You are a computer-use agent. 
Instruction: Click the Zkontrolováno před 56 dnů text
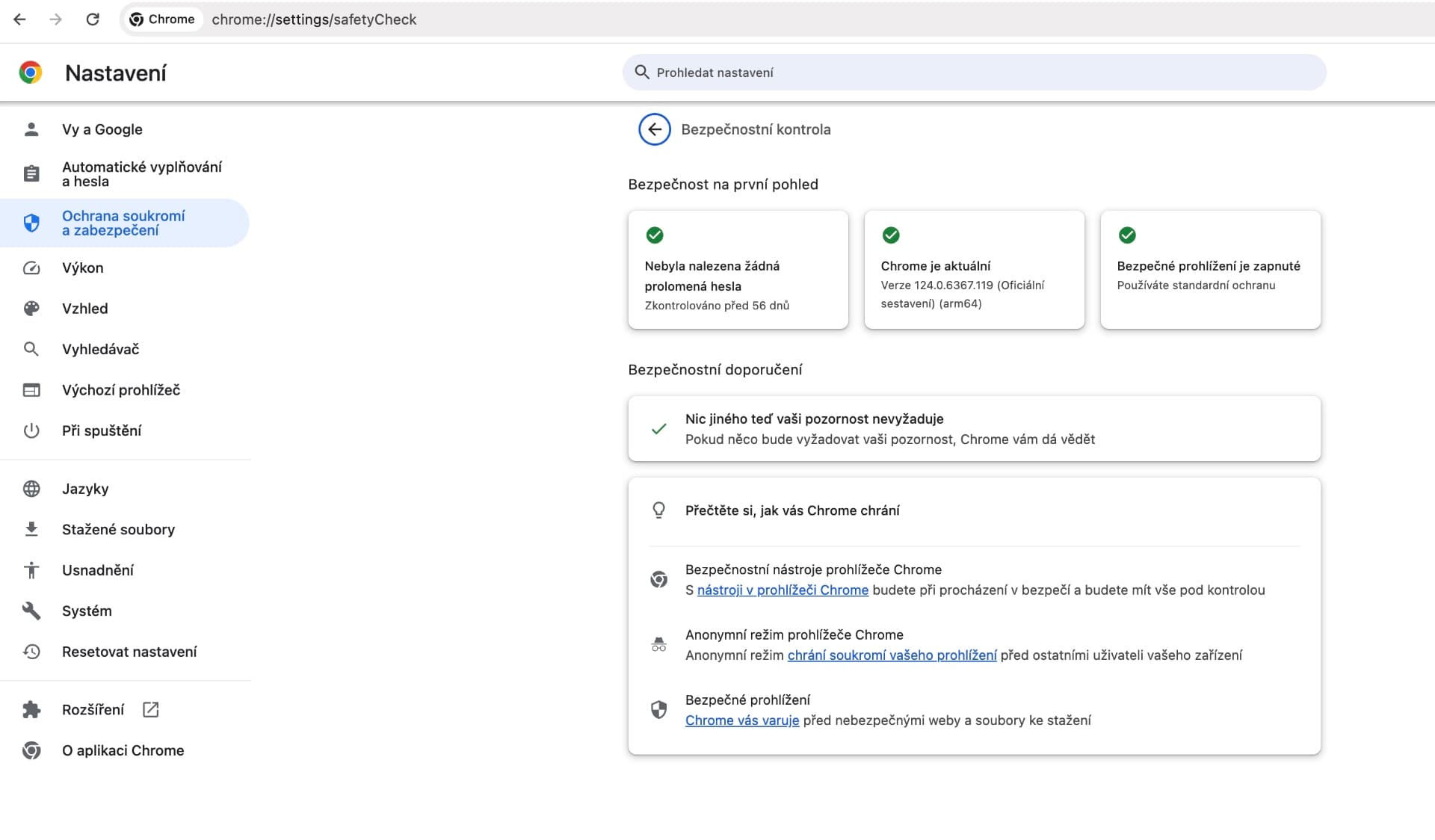(x=717, y=306)
